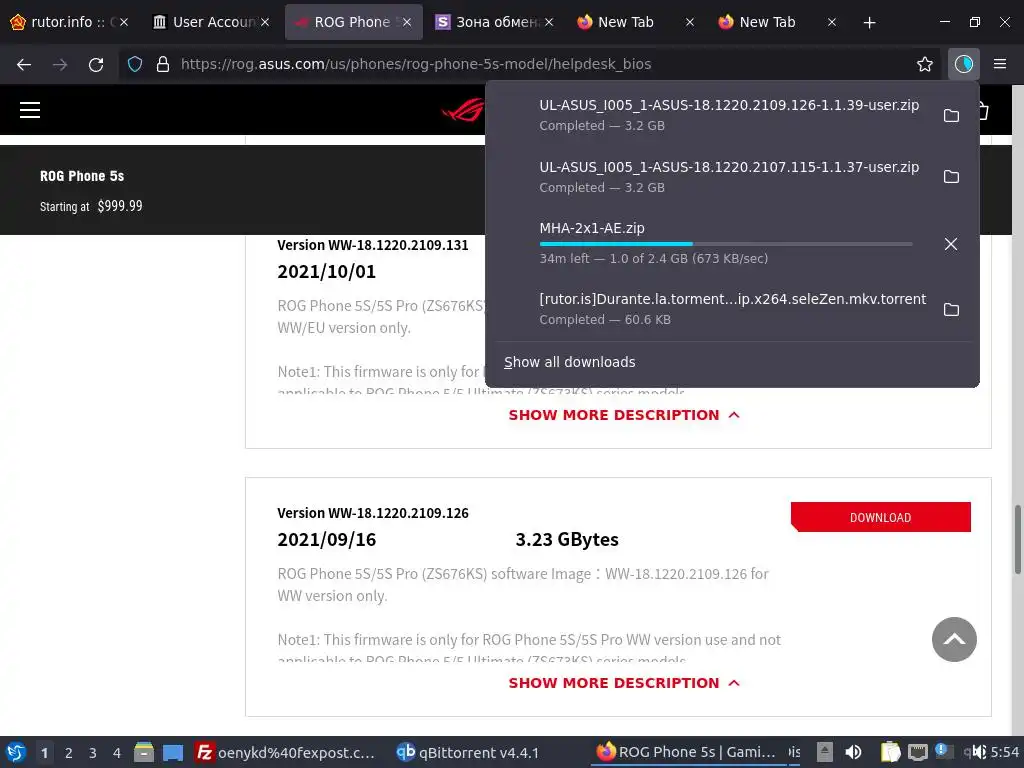Screen dimensions: 1024x768
Task: Switch to the first New Tab
Action: tap(626, 22)
